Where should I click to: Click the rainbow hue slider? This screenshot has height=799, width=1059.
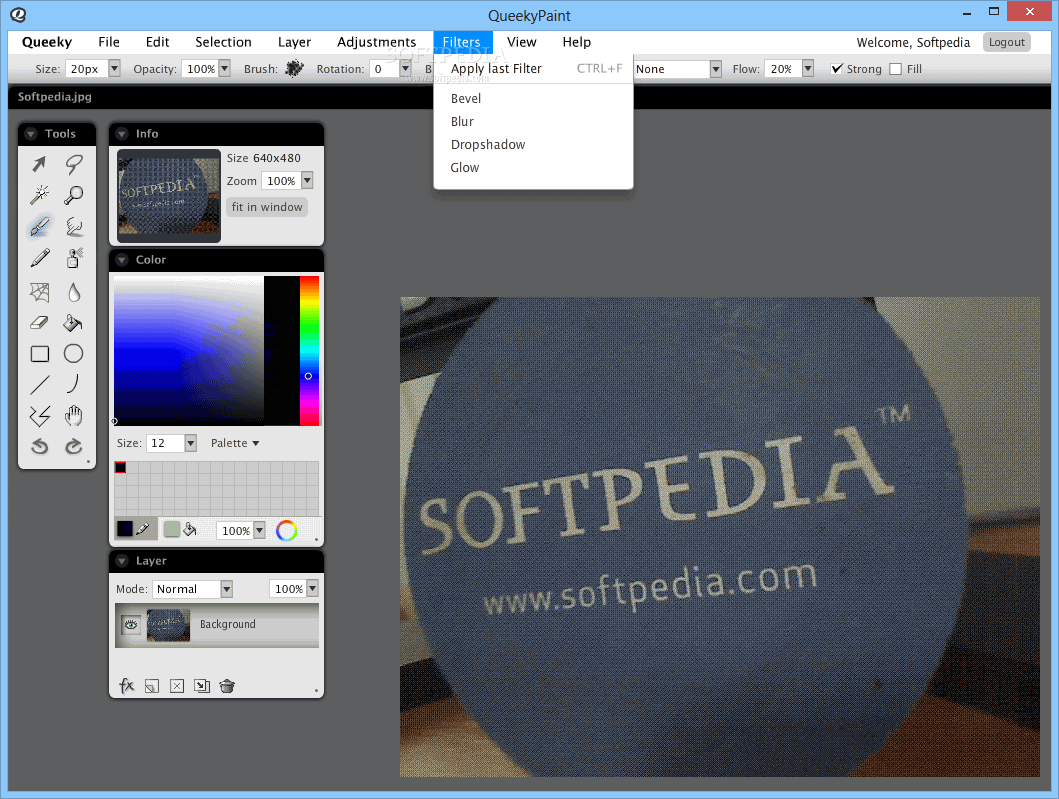tap(309, 351)
